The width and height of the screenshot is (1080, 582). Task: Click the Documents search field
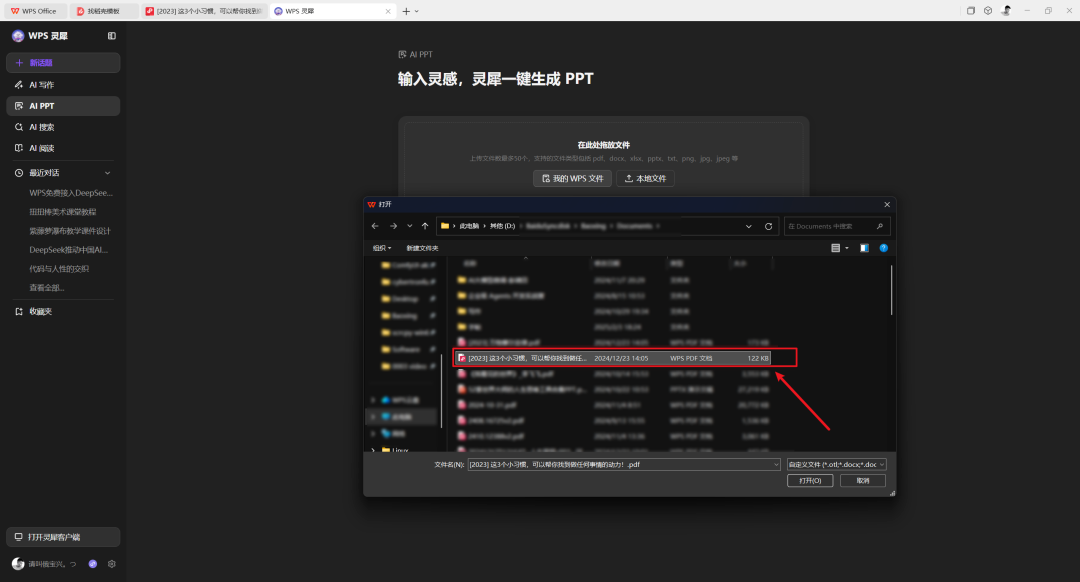836,226
